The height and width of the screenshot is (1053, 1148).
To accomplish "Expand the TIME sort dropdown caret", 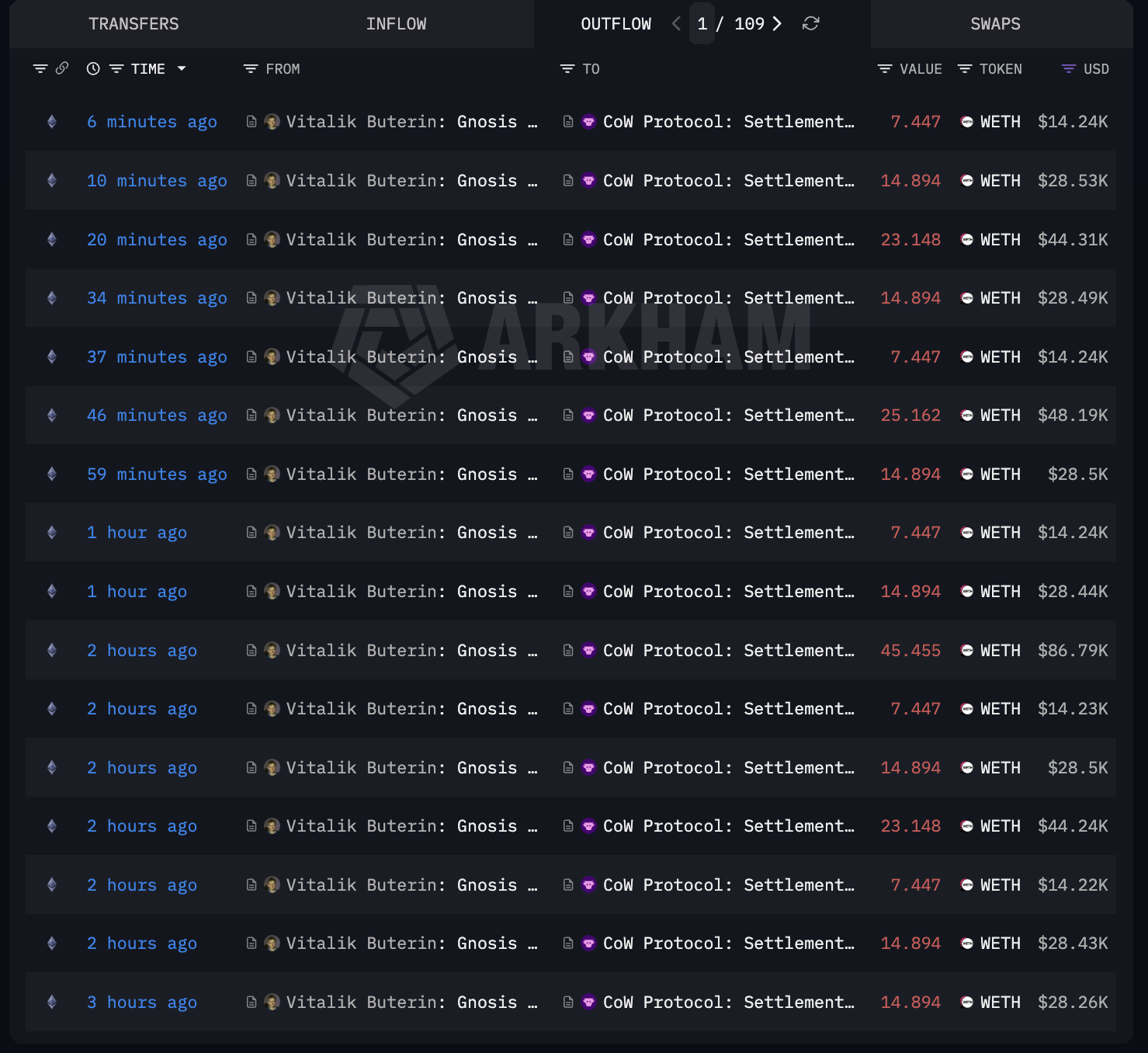I will (x=182, y=69).
